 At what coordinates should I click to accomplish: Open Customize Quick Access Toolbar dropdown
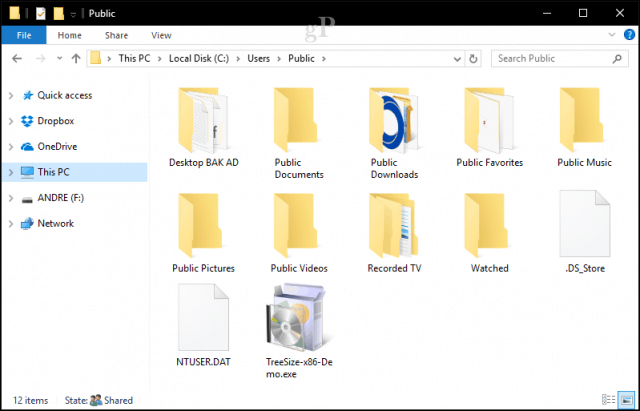pos(73,15)
